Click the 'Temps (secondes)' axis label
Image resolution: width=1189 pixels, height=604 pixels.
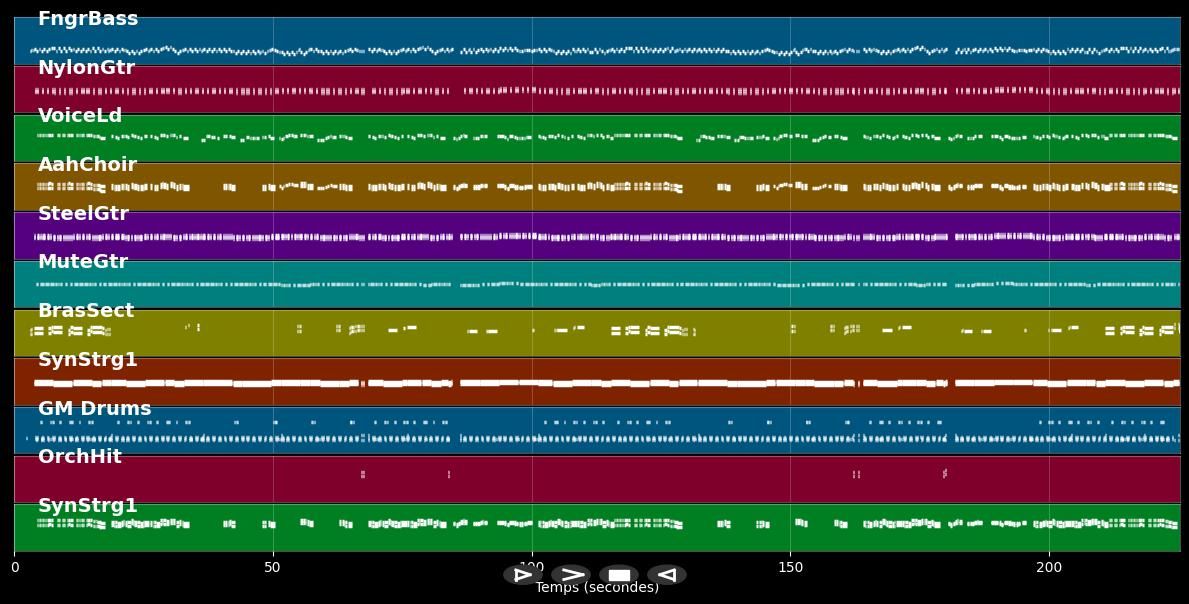pyautogui.click(x=597, y=588)
